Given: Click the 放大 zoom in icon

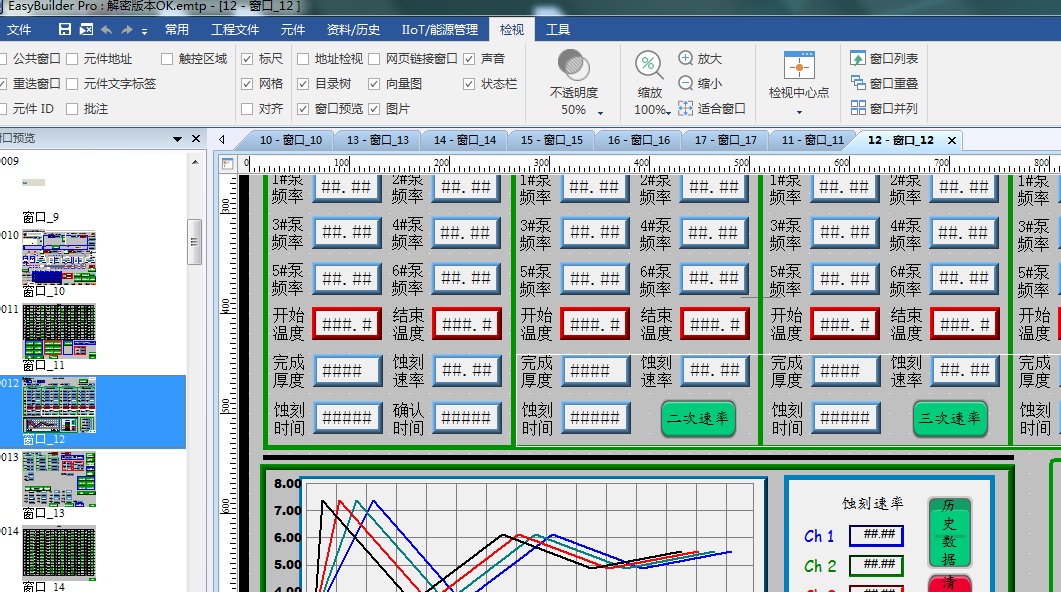Looking at the screenshot, I should point(686,59).
